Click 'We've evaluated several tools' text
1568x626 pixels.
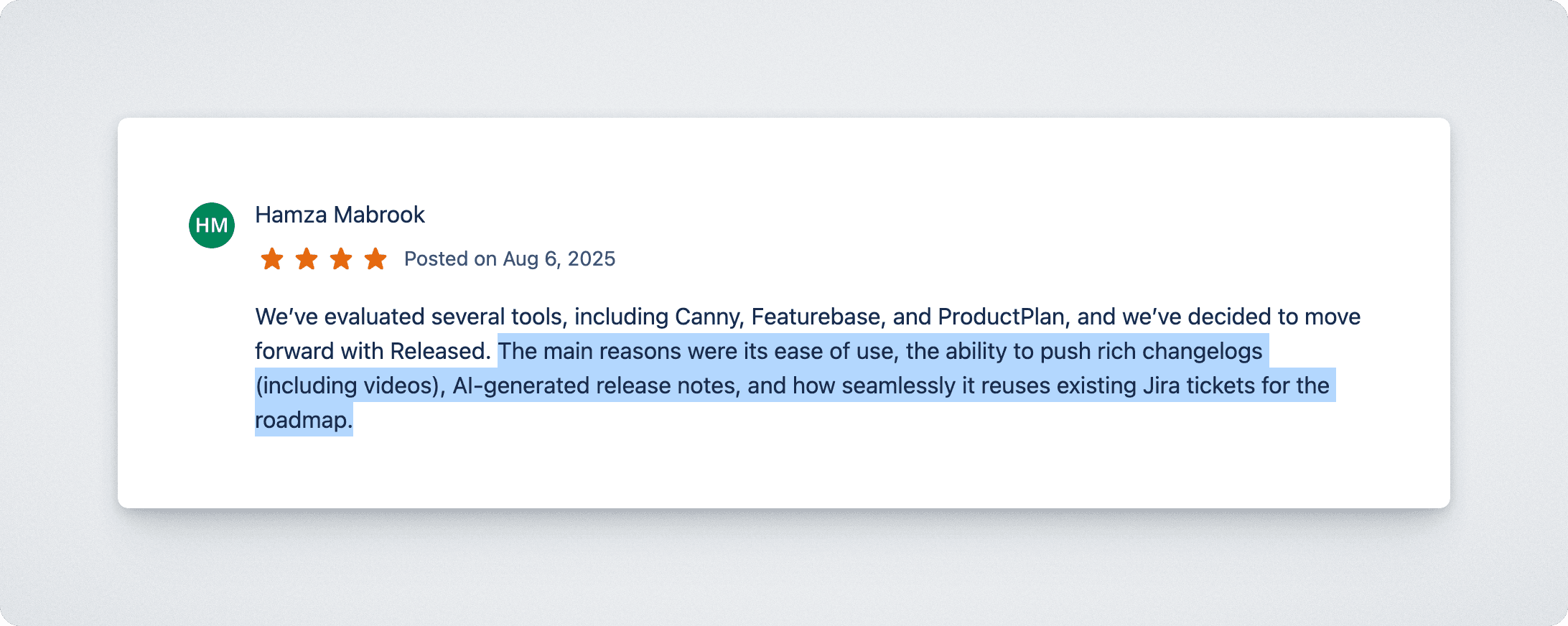(x=409, y=317)
